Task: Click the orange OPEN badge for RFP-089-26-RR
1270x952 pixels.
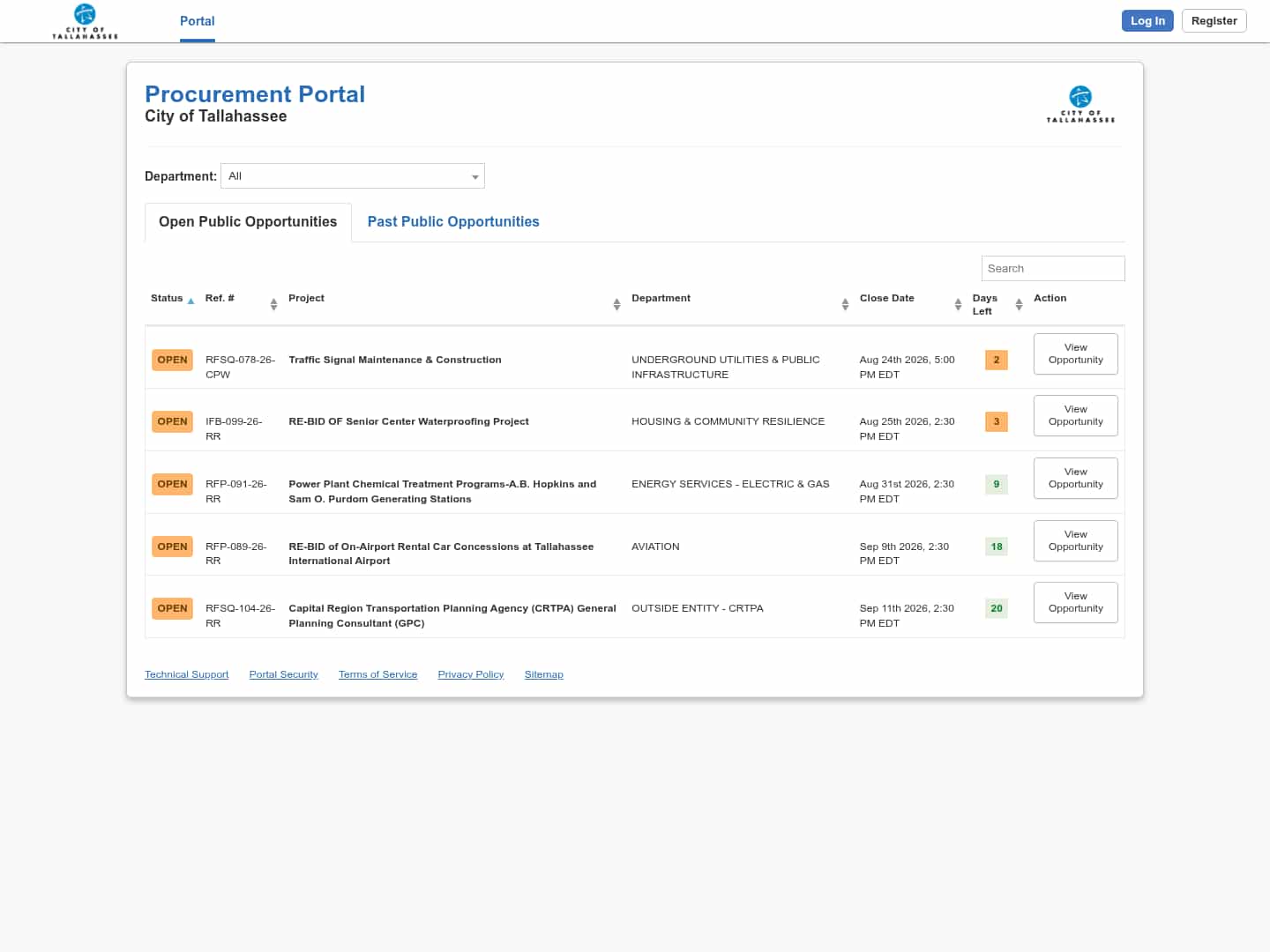Action: point(172,547)
